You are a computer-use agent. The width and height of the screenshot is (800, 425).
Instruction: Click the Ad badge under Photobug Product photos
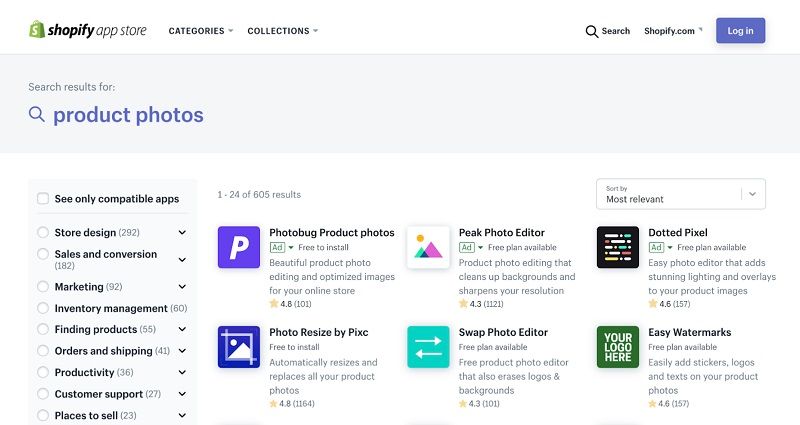[x=277, y=247]
